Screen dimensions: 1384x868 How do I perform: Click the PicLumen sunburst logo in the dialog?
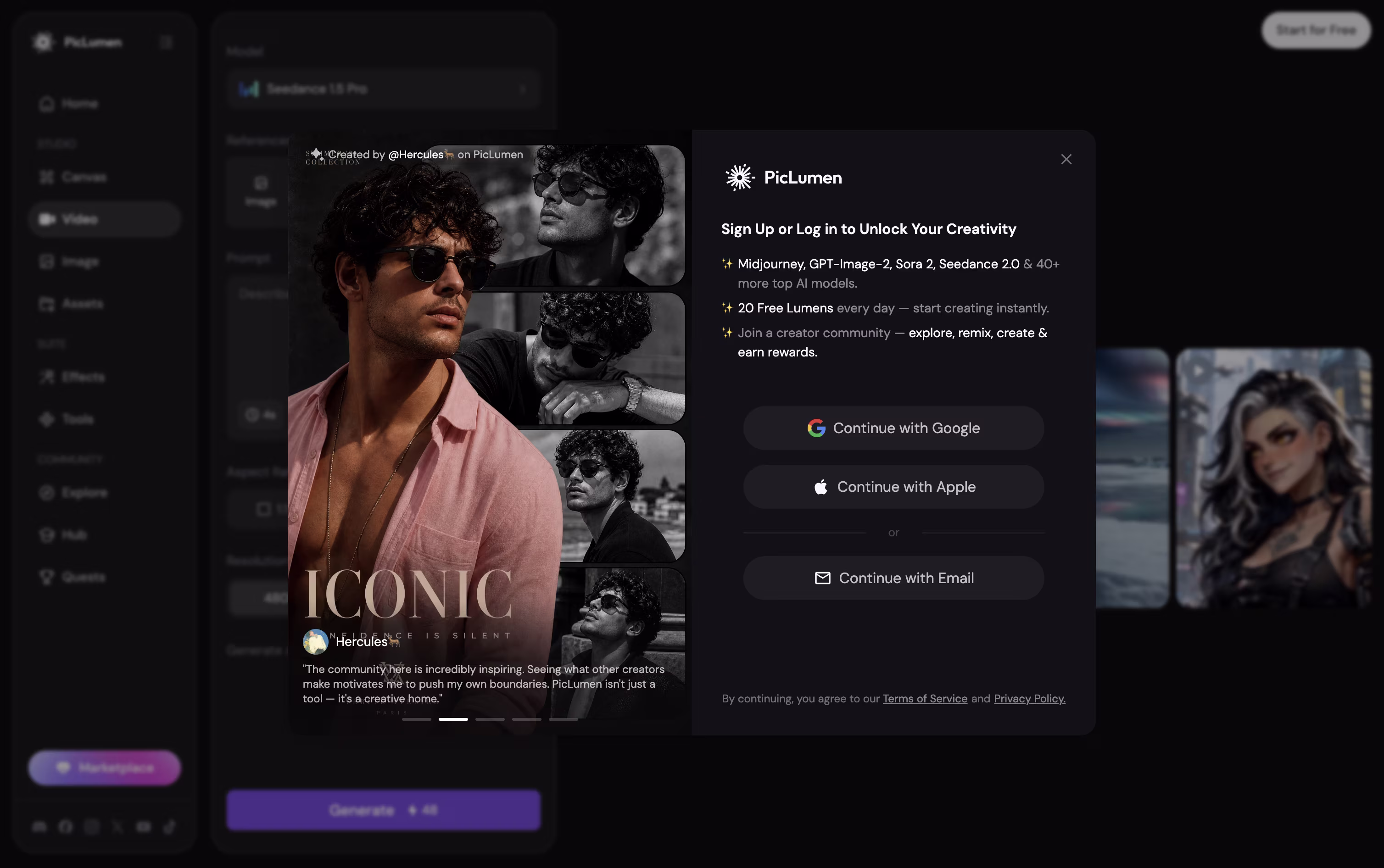coord(739,178)
